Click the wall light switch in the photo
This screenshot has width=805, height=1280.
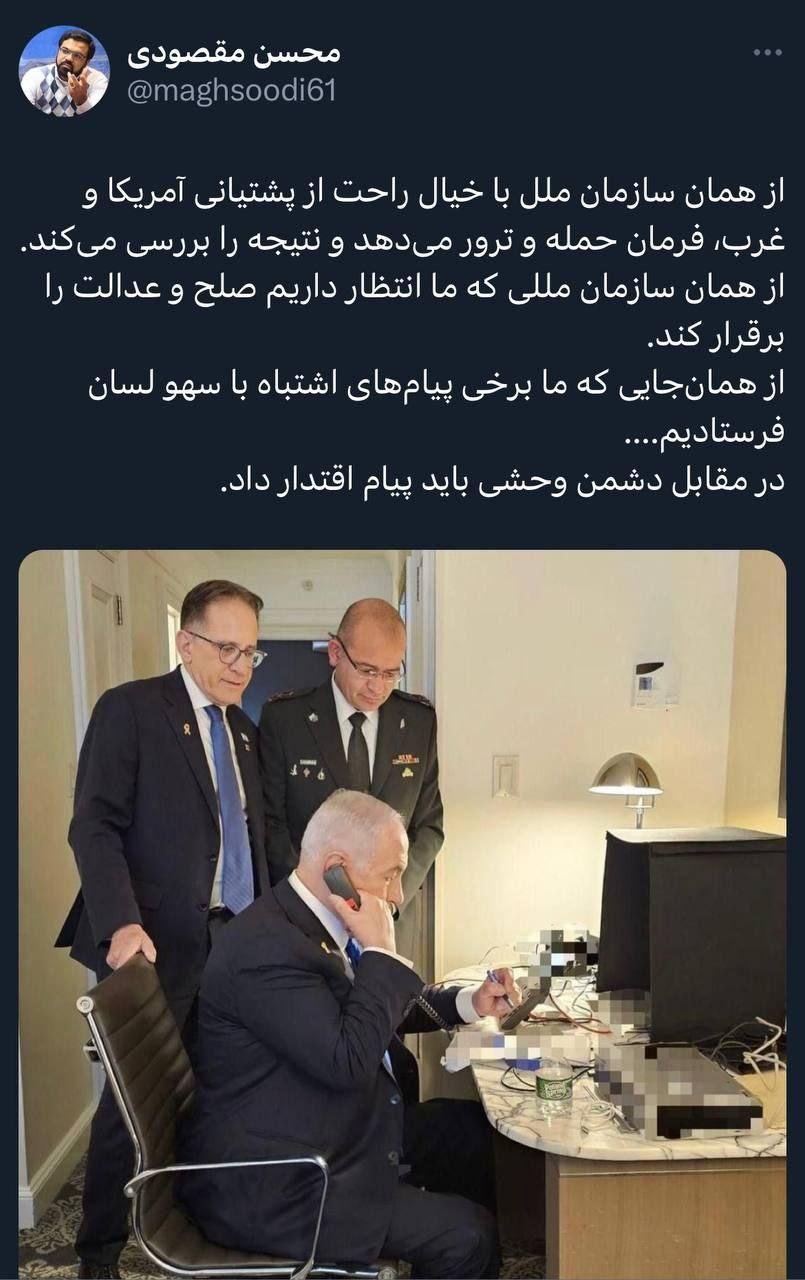[505, 775]
